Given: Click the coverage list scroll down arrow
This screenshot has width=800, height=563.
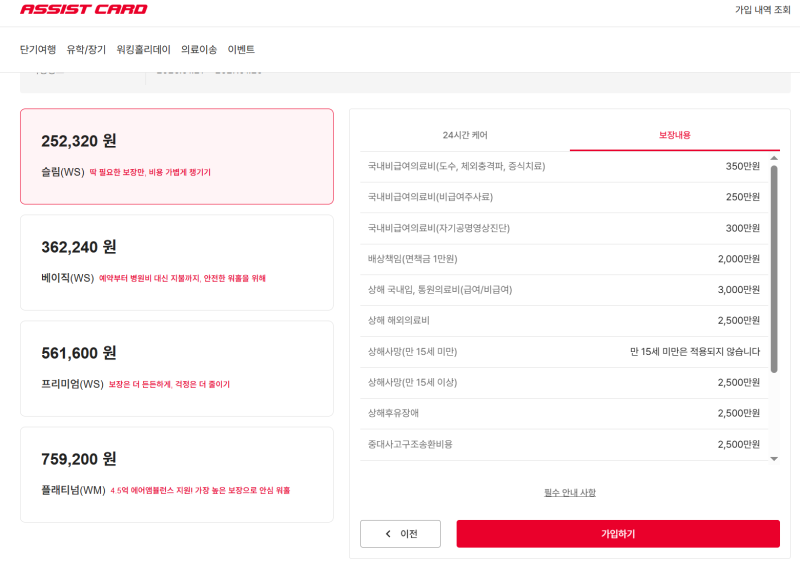Looking at the screenshot, I should [774, 458].
